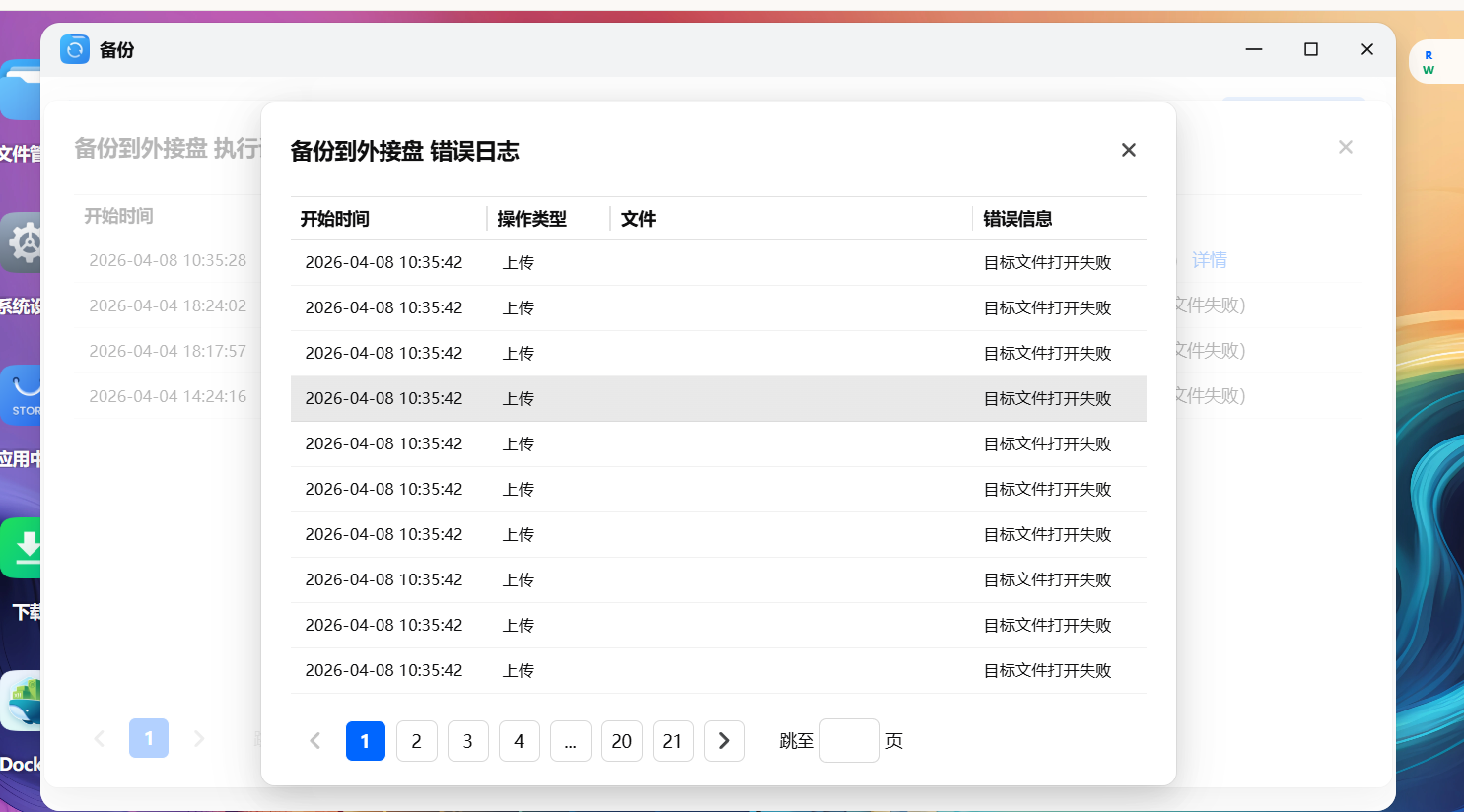Click the Backup app icon in title bar
Screen dimensions: 1464x812
75,49
